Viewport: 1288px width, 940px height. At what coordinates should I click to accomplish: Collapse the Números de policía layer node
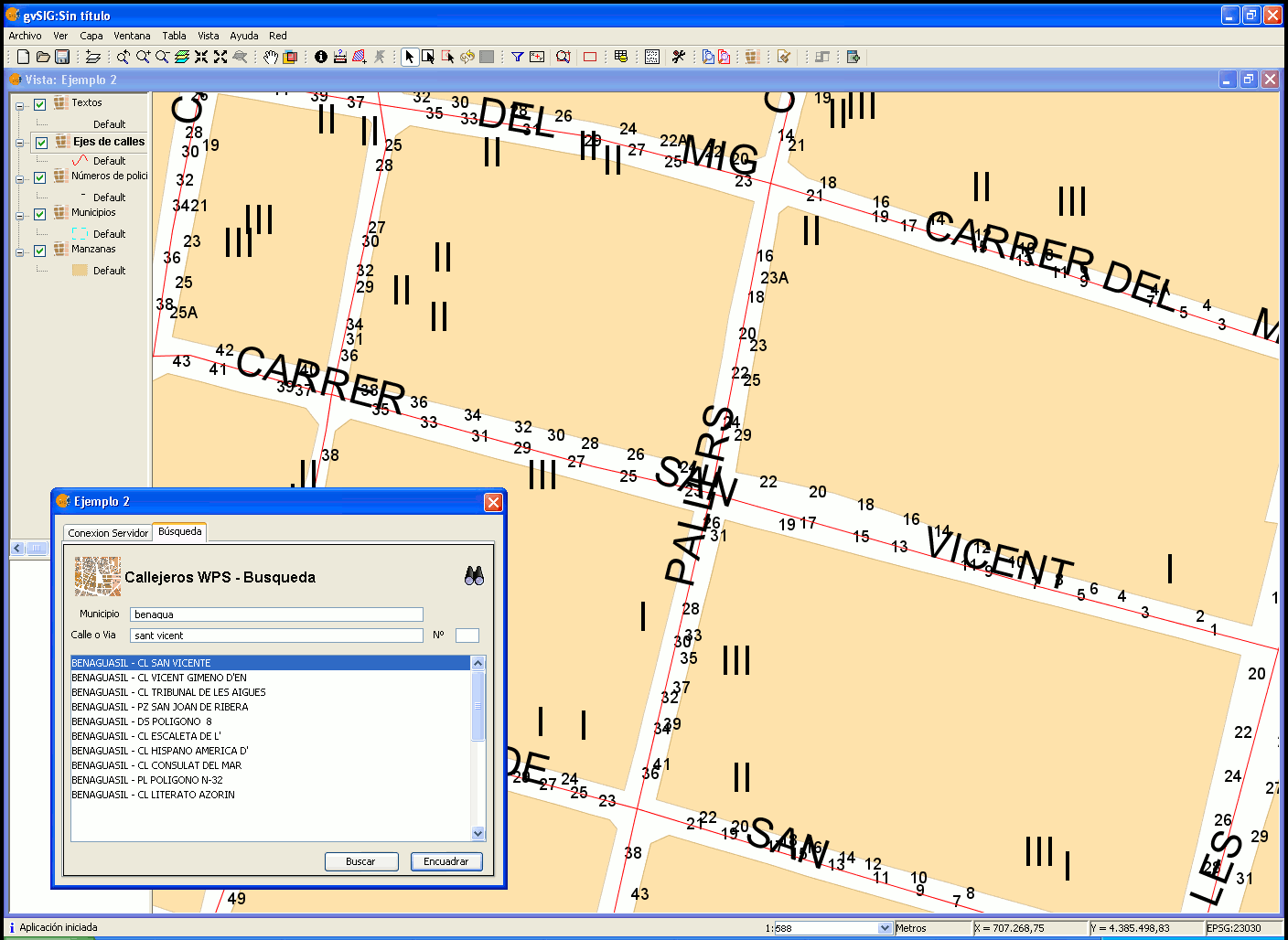[20, 179]
